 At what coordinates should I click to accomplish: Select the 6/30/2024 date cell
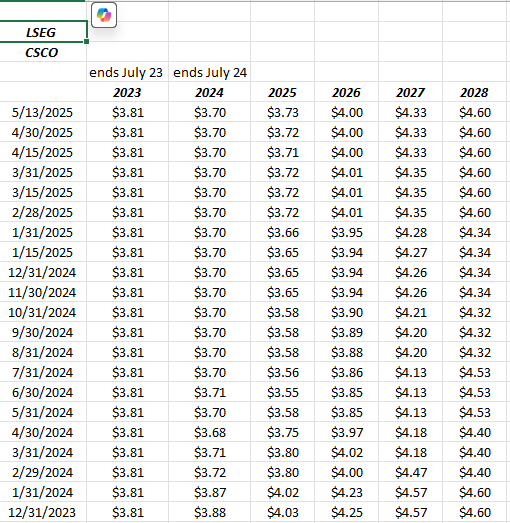click(x=43, y=392)
